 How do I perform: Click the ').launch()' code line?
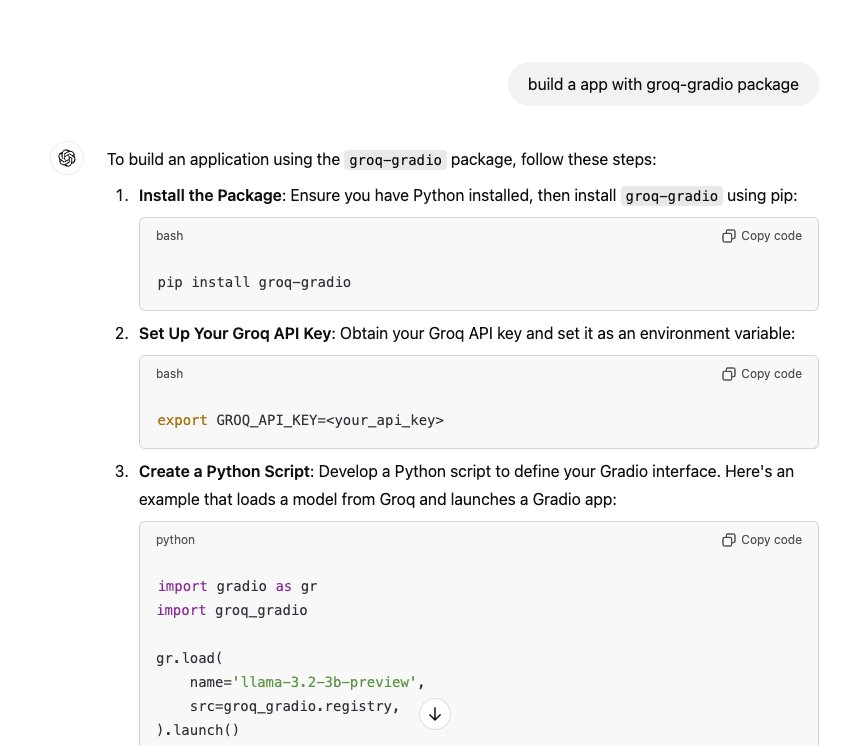point(197,730)
